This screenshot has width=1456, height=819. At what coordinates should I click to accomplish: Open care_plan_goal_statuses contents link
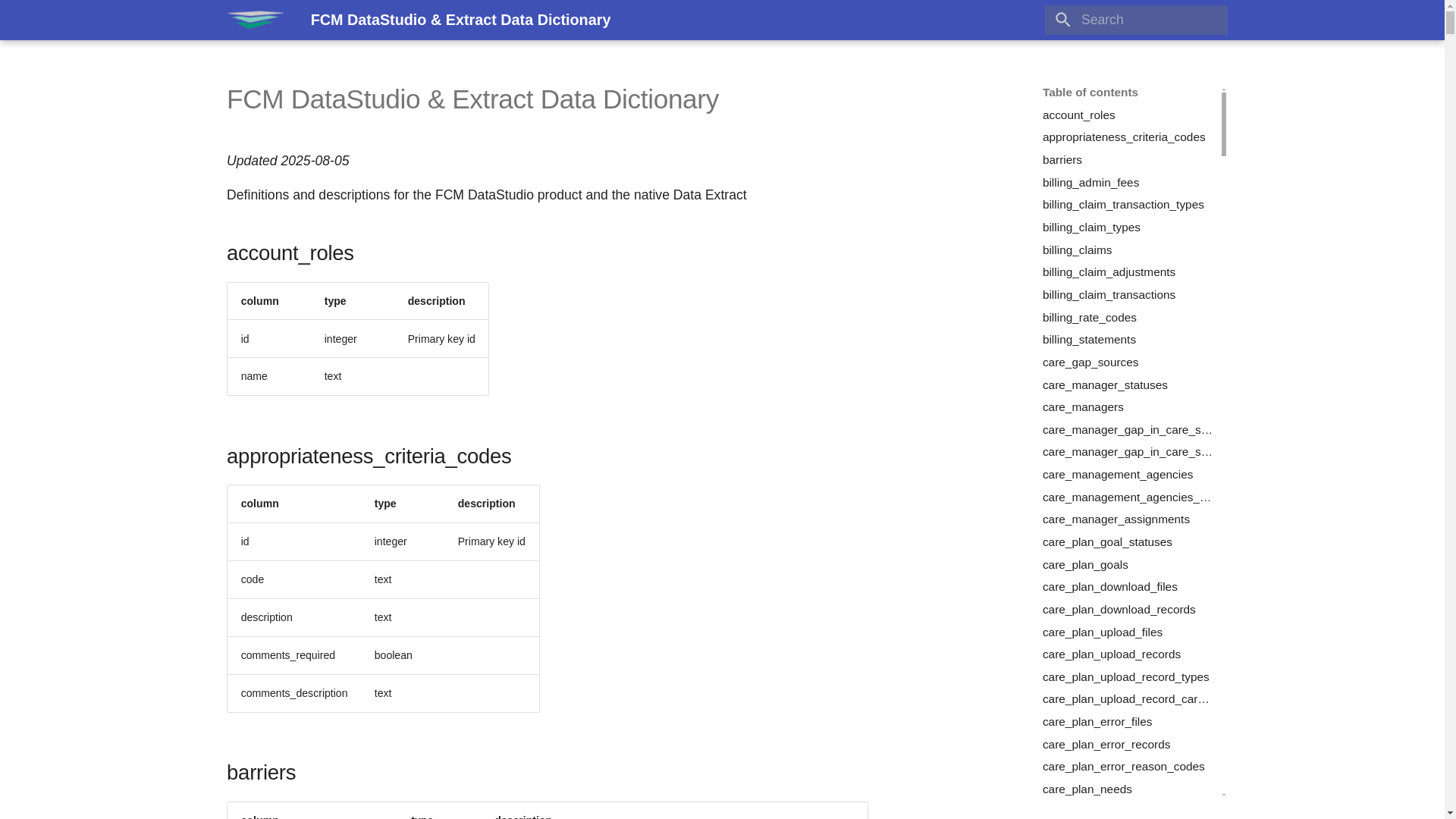click(1106, 542)
